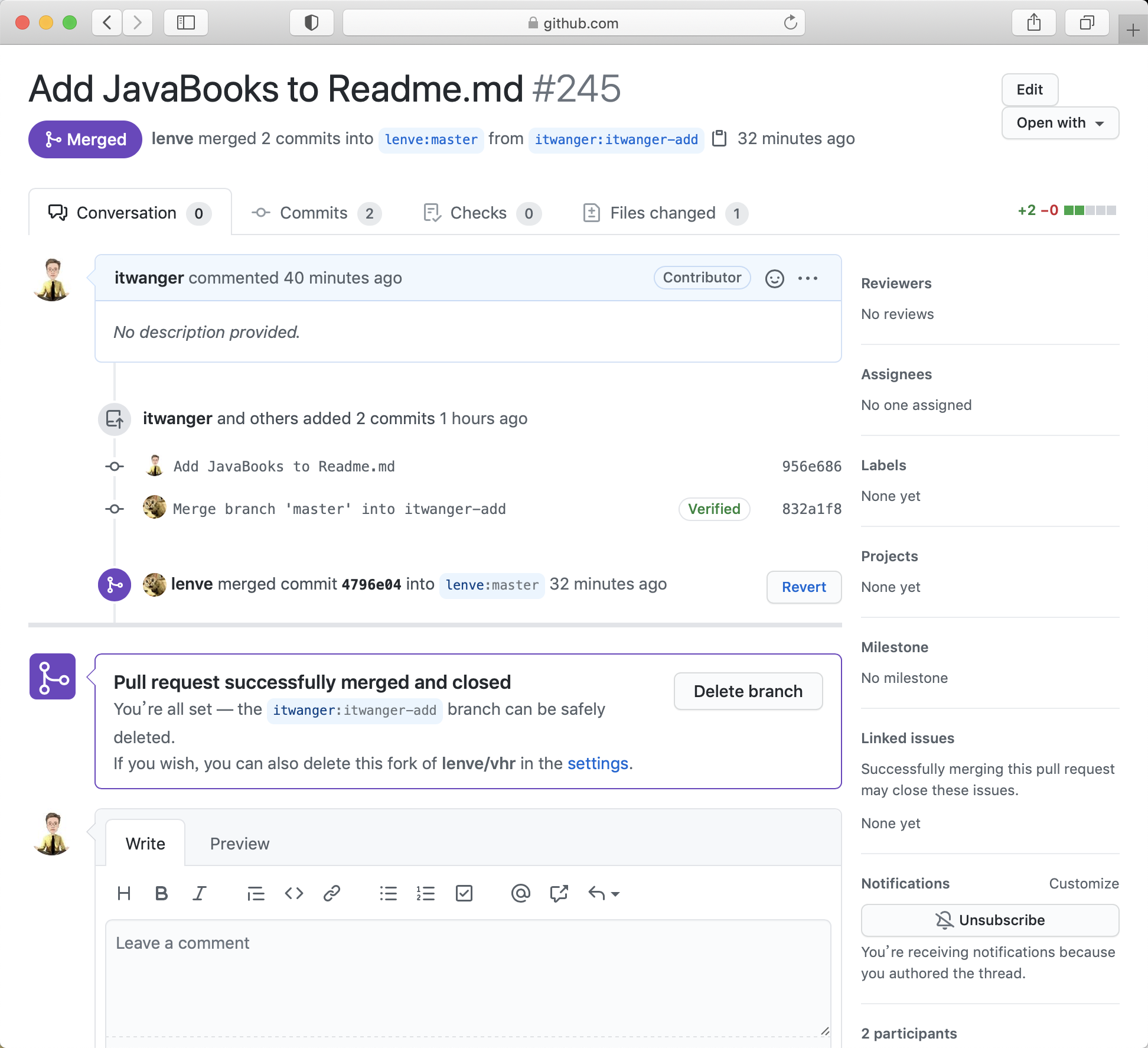
Task: Copy head branch name with clipboard icon
Action: point(719,138)
